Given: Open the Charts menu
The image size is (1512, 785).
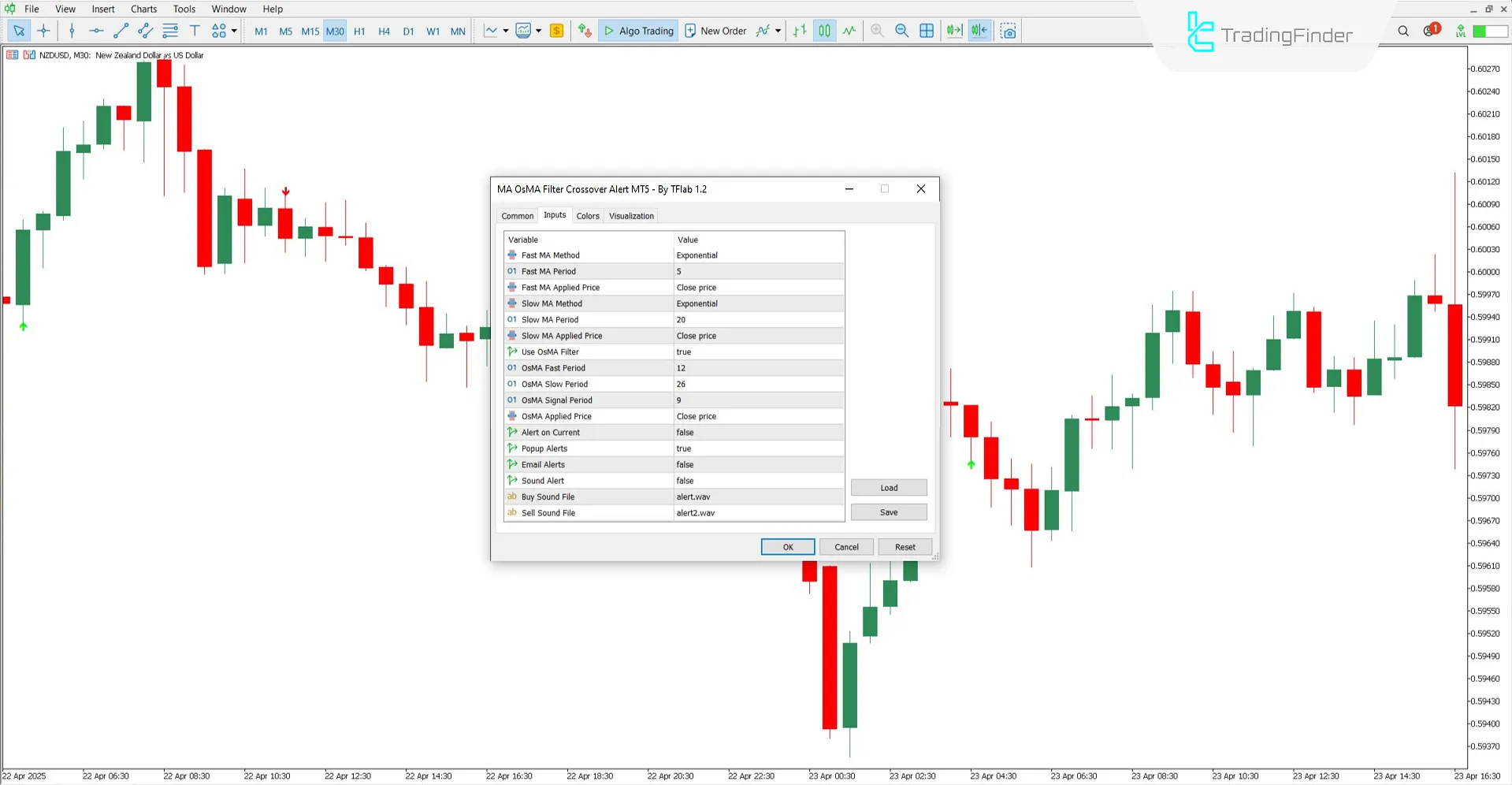Looking at the screenshot, I should point(143,9).
